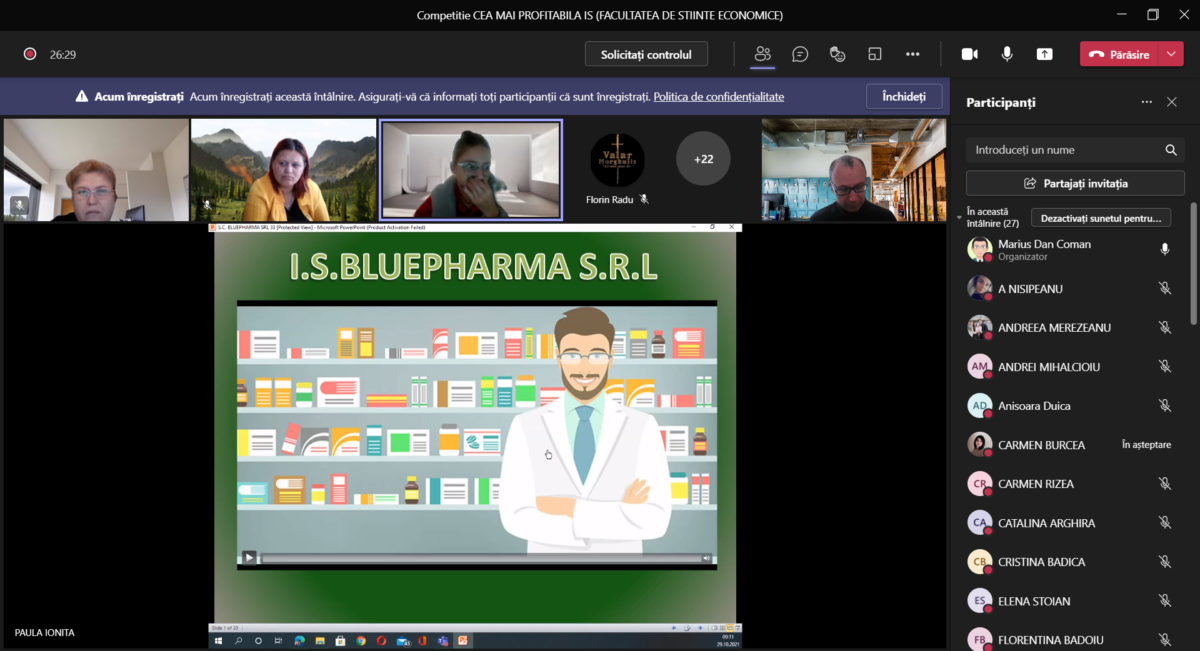Click the reactions raise-hand icon
1200x651 pixels.
click(838, 54)
